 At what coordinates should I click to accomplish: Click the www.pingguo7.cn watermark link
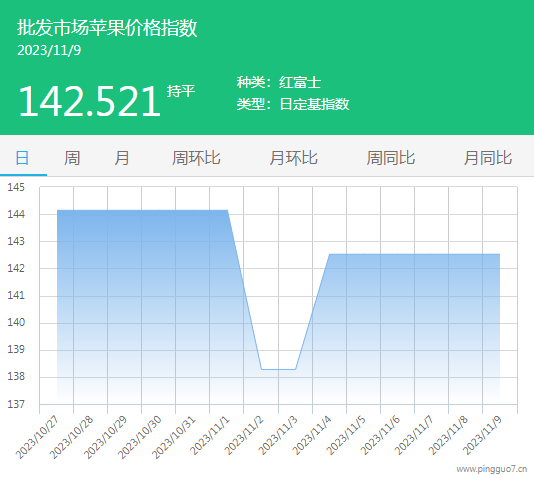[491, 469]
